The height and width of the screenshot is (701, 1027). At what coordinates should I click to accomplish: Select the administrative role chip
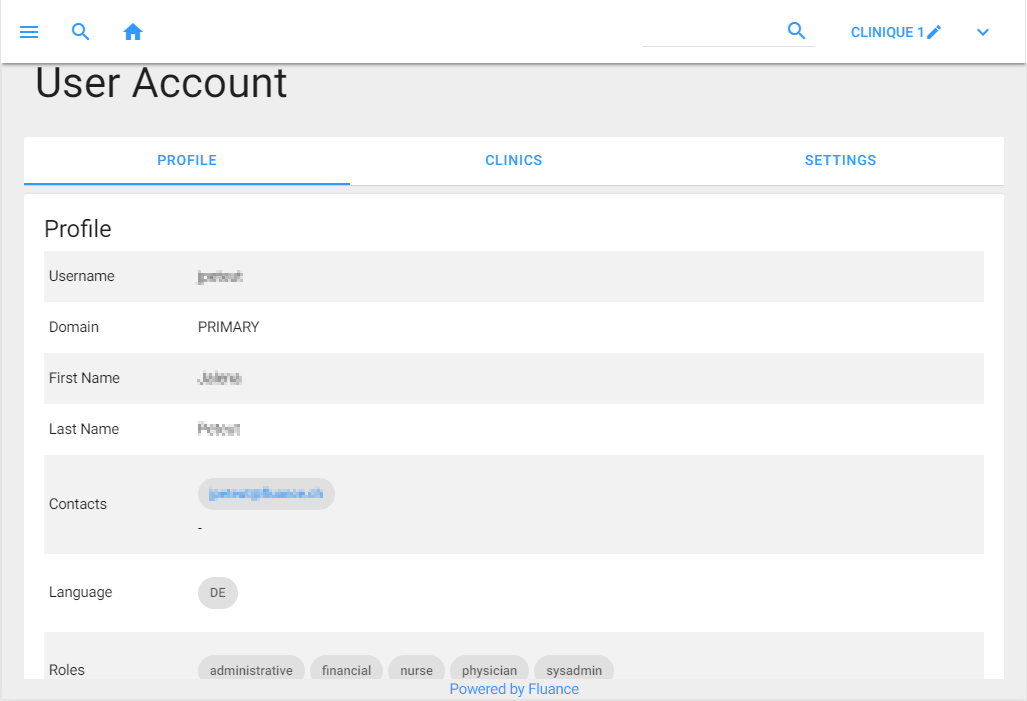point(251,670)
